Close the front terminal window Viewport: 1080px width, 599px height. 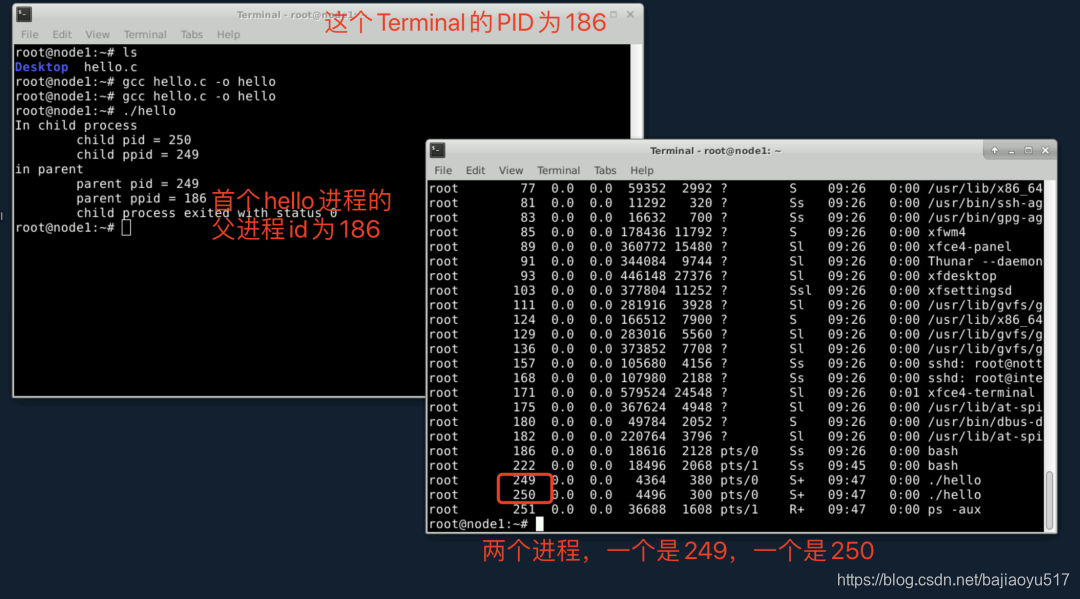click(x=1045, y=150)
